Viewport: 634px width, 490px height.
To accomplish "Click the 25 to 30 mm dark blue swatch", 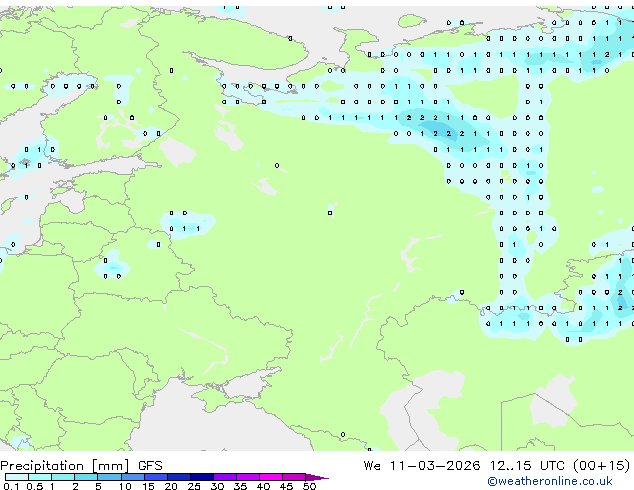I will (202, 477).
